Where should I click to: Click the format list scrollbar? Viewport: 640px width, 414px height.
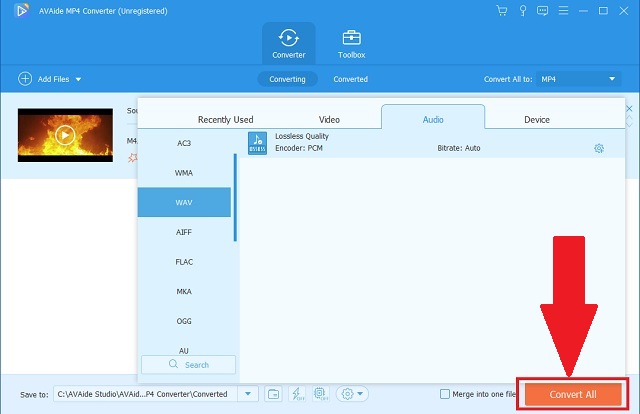click(x=235, y=198)
